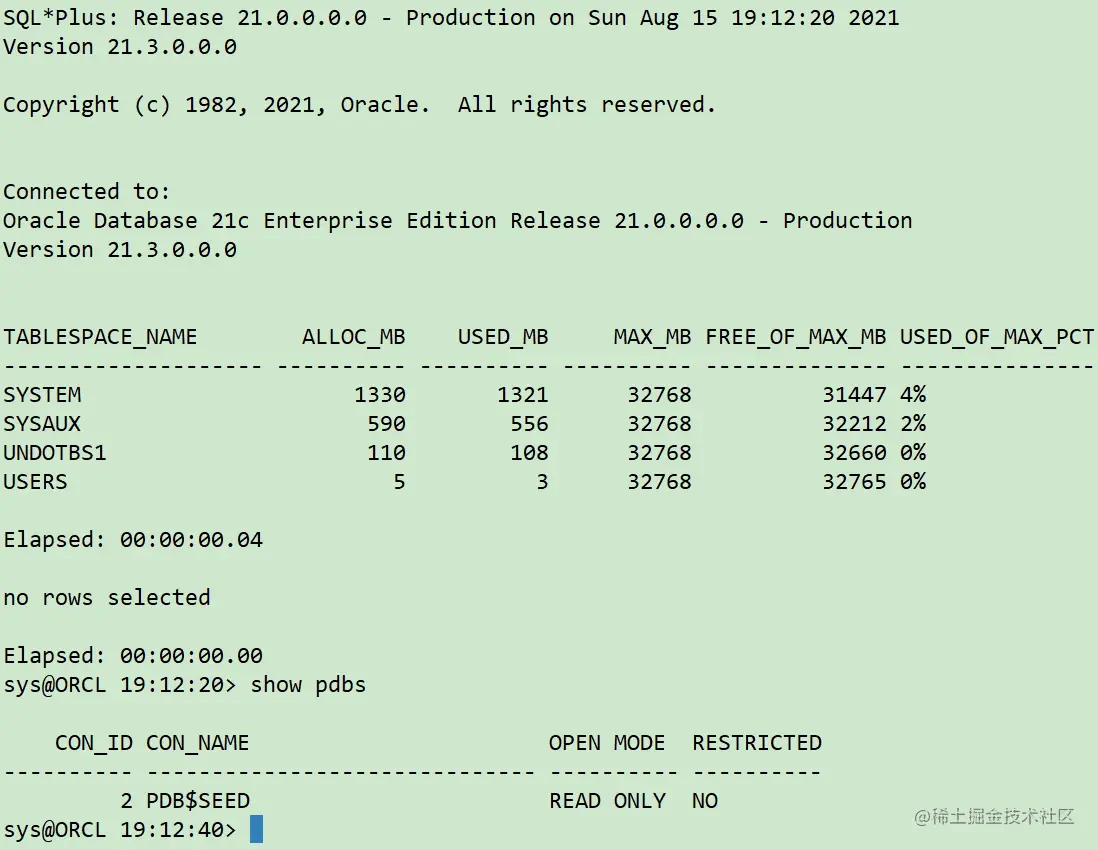Viewport: 1098px width, 850px height.
Task: Click the CON_NAME column header
Action: point(197,742)
